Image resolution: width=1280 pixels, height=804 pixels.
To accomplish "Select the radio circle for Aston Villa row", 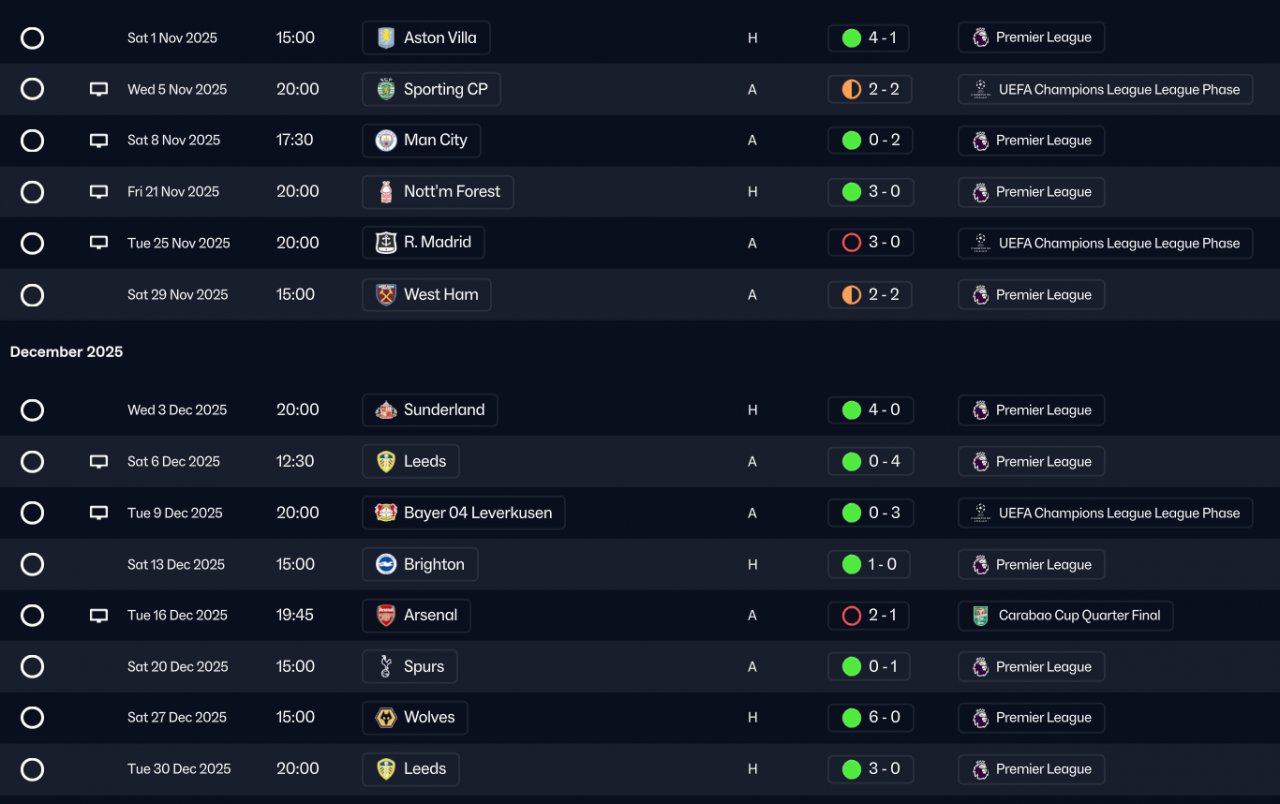I will click(x=32, y=38).
